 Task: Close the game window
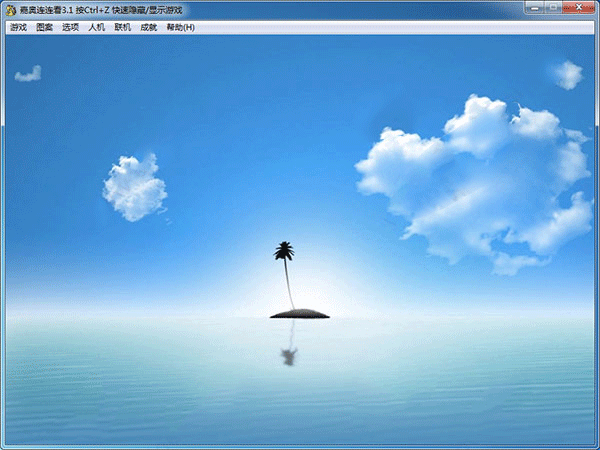point(579,7)
